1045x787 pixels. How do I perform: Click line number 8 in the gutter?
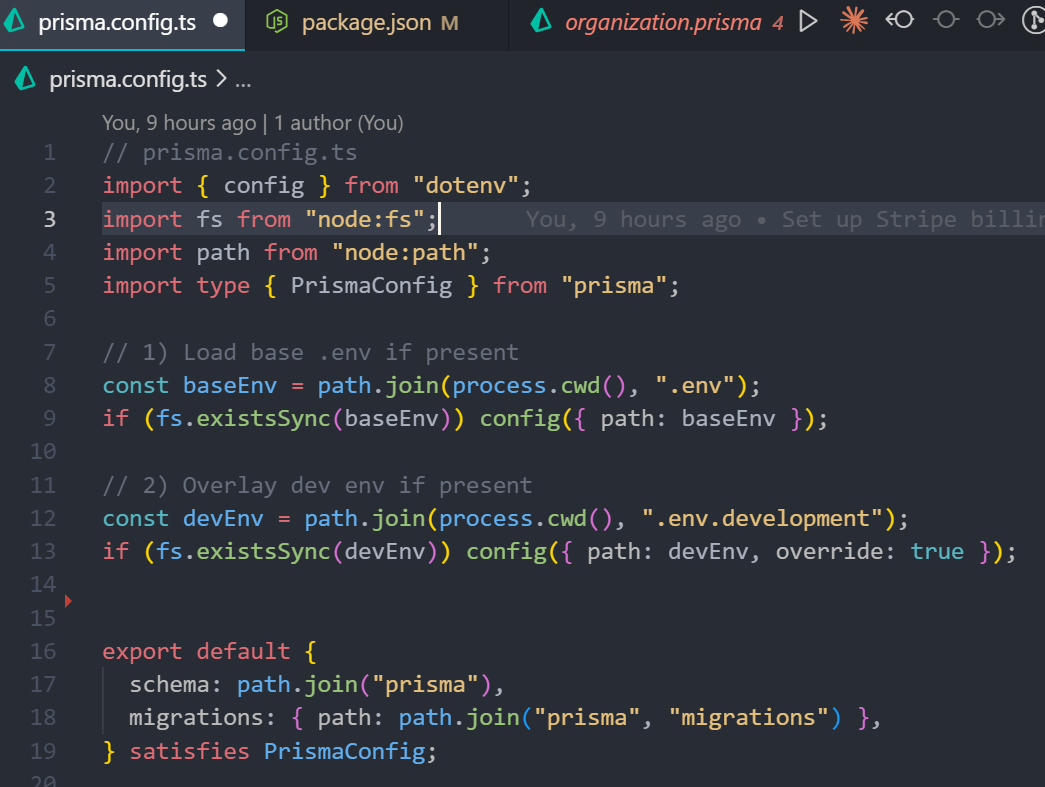click(50, 385)
